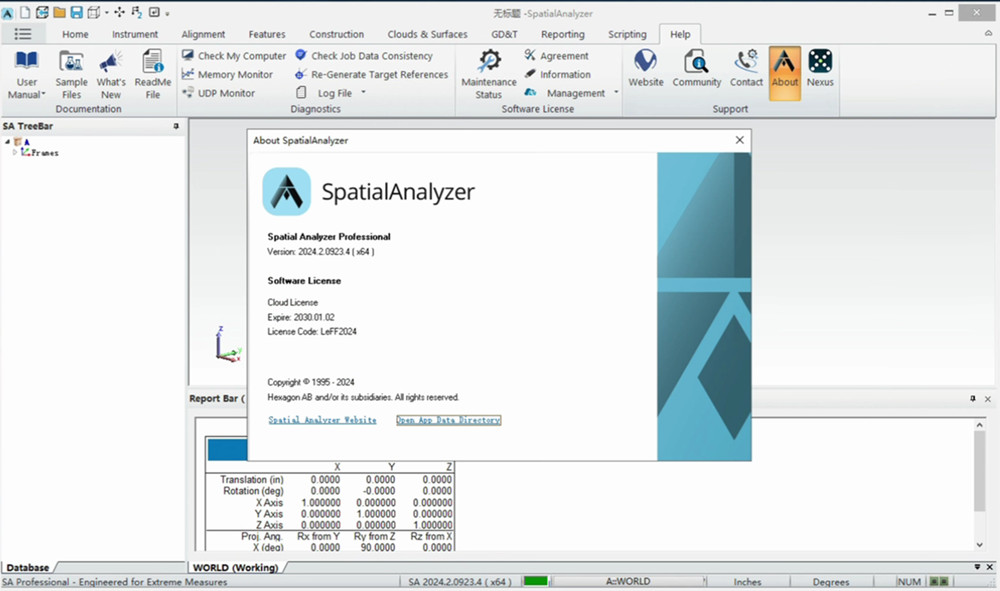Click the import arrows icon in quick toolbar
1000x591 pixels.
(42, 12)
